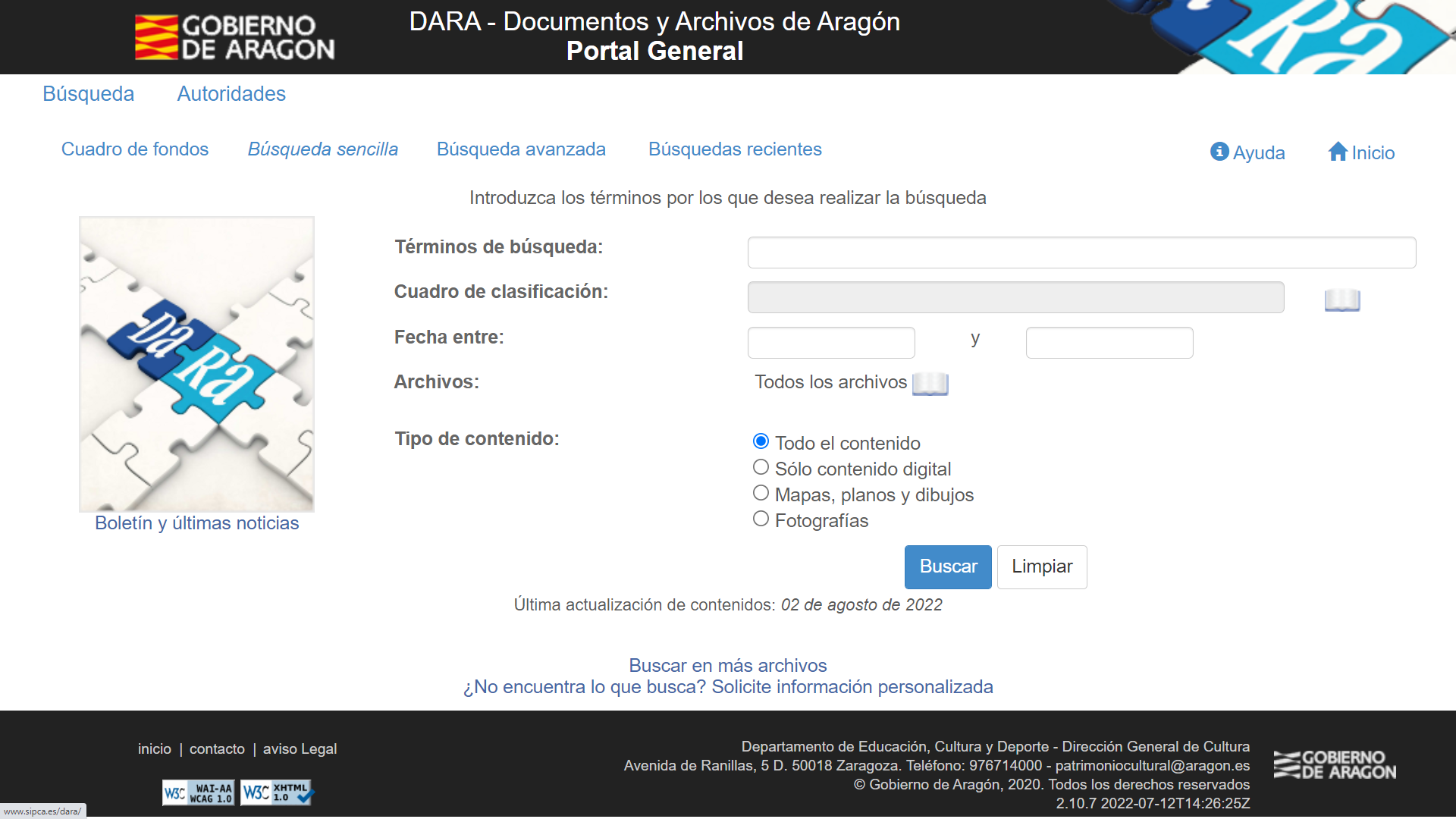Open Boletín y últimas noticias link
The image size is (1456, 819).
[197, 523]
